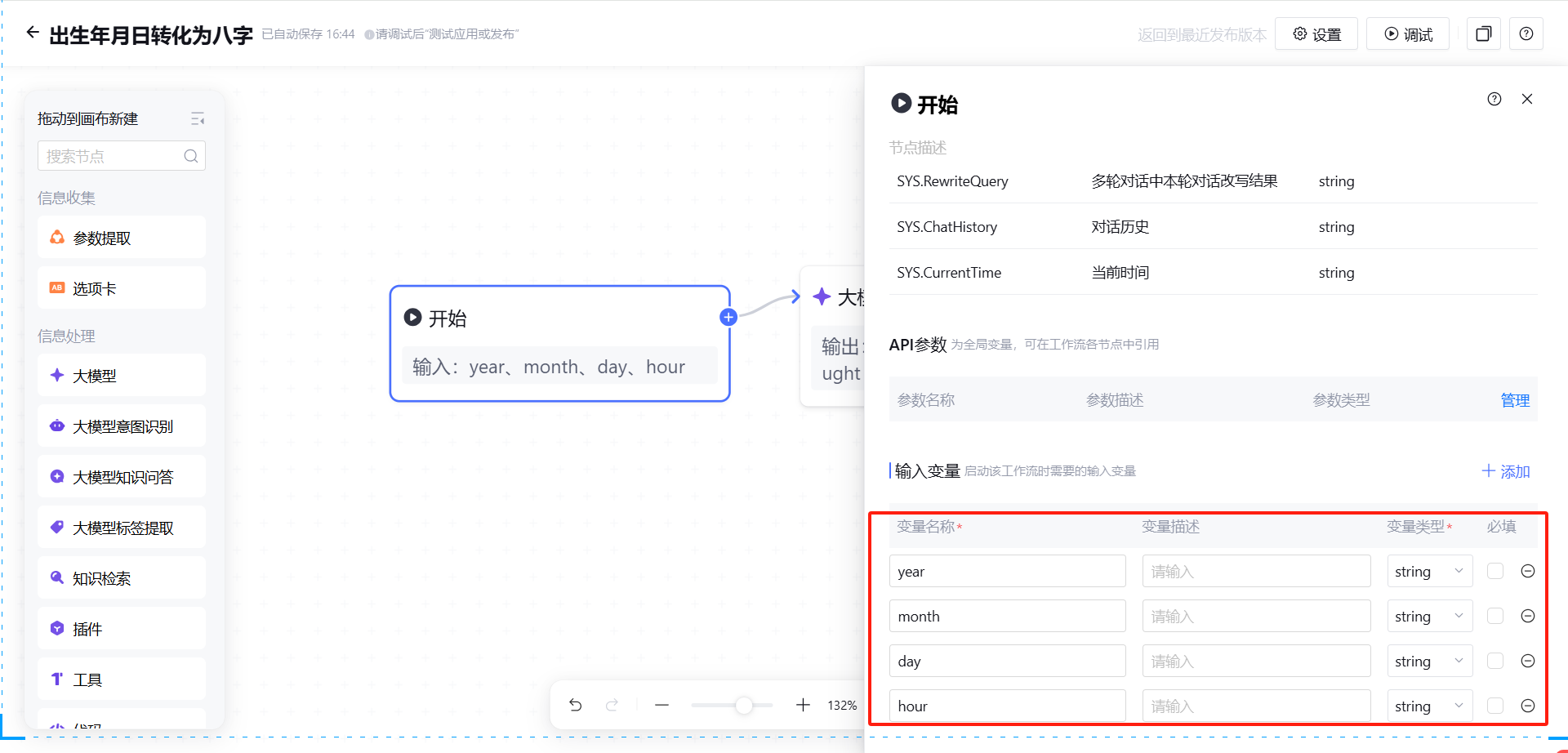Select the 大模型标签提取 node icon

[x=57, y=528]
